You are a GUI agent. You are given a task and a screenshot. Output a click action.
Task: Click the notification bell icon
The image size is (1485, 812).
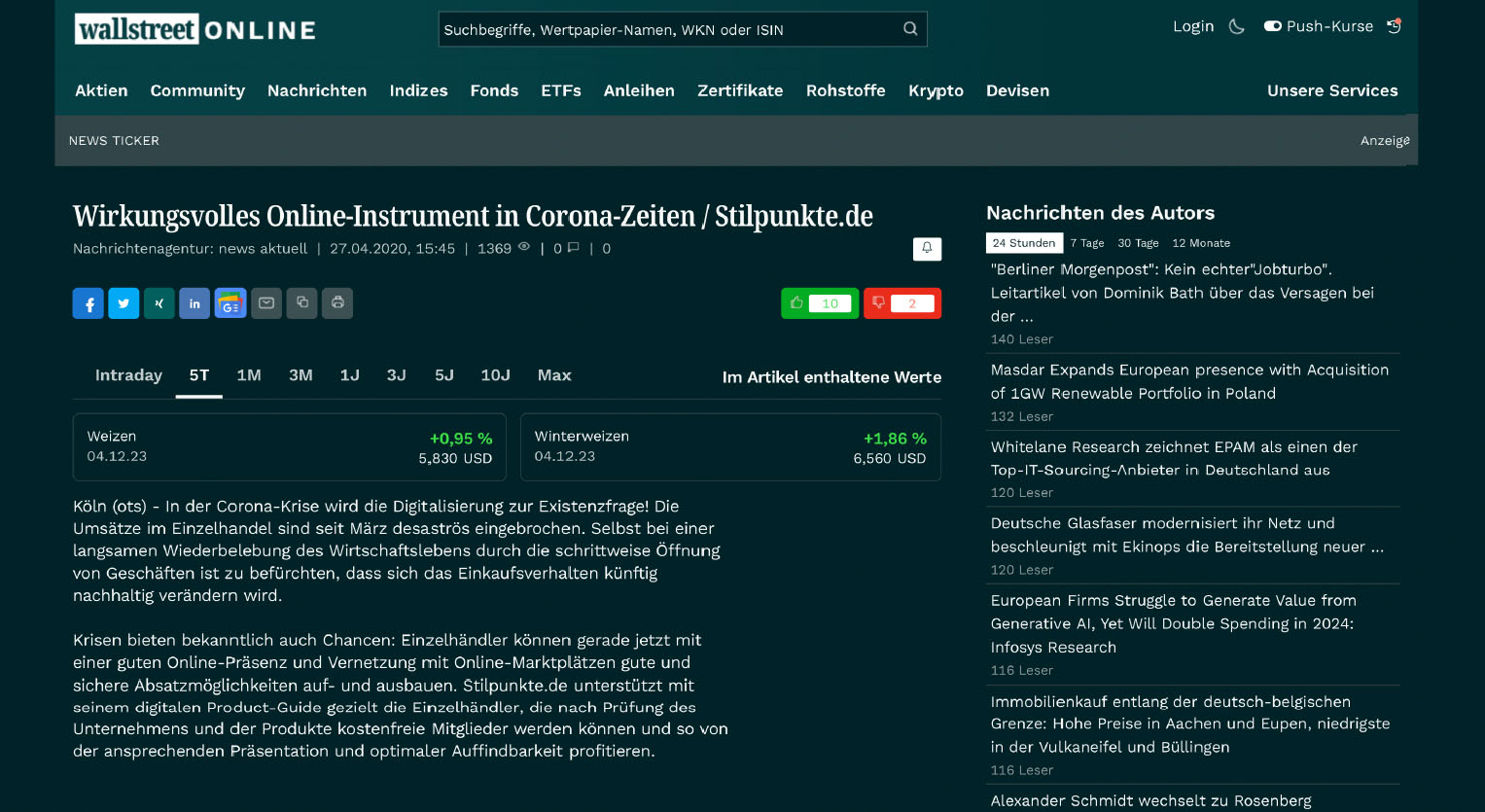927,249
